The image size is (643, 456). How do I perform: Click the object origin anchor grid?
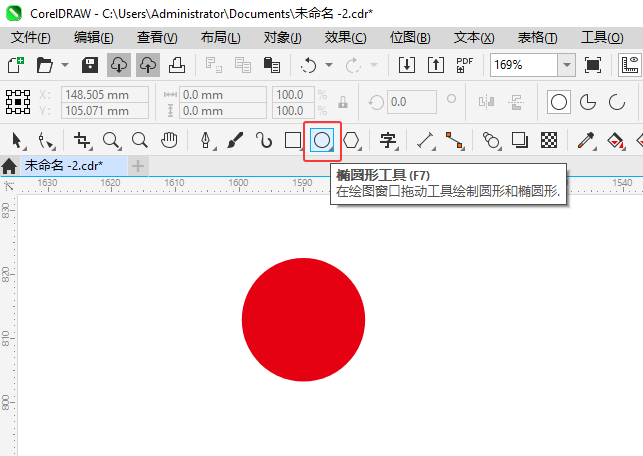pyautogui.click(x=18, y=102)
